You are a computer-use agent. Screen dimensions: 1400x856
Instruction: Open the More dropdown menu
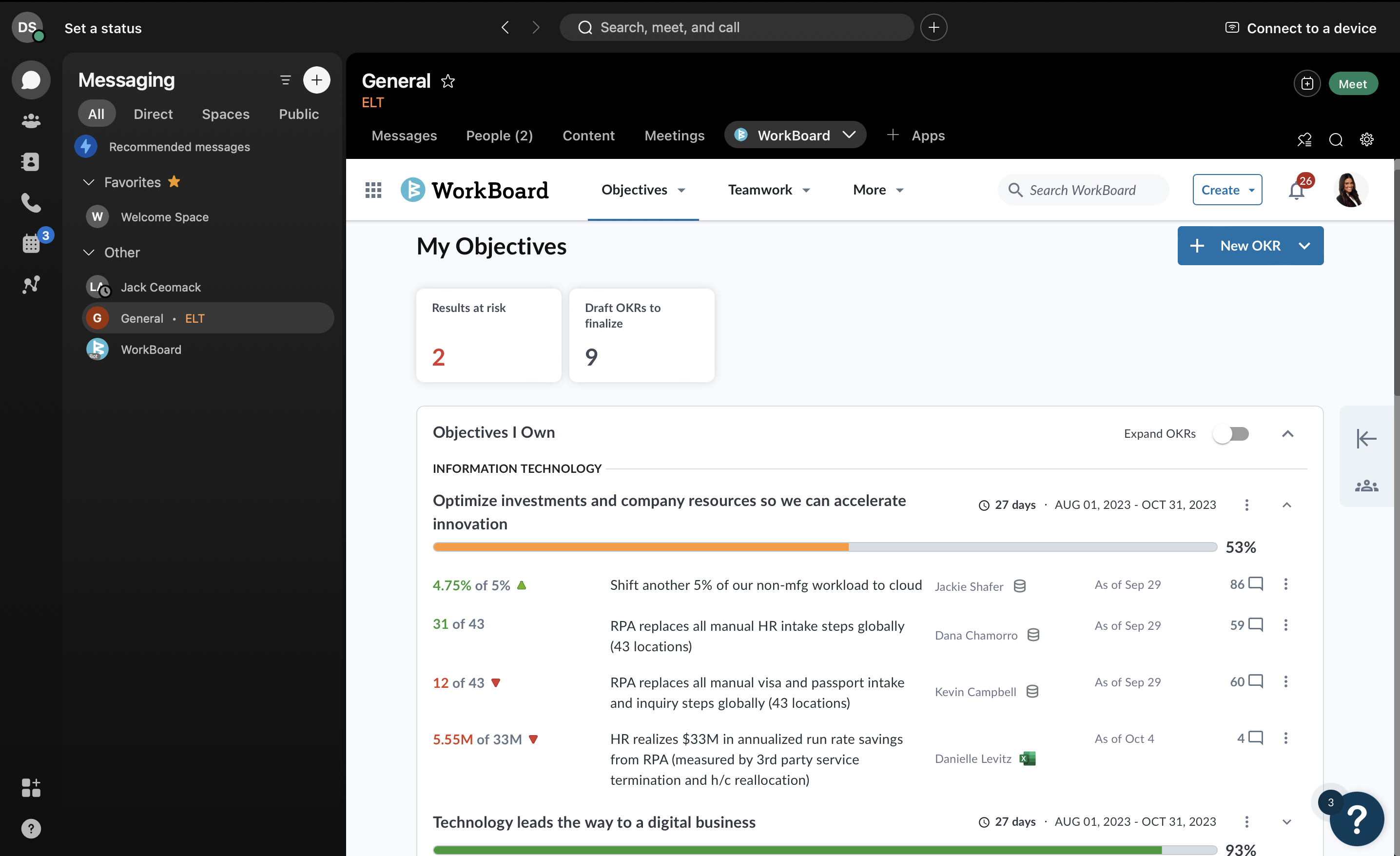click(x=878, y=190)
